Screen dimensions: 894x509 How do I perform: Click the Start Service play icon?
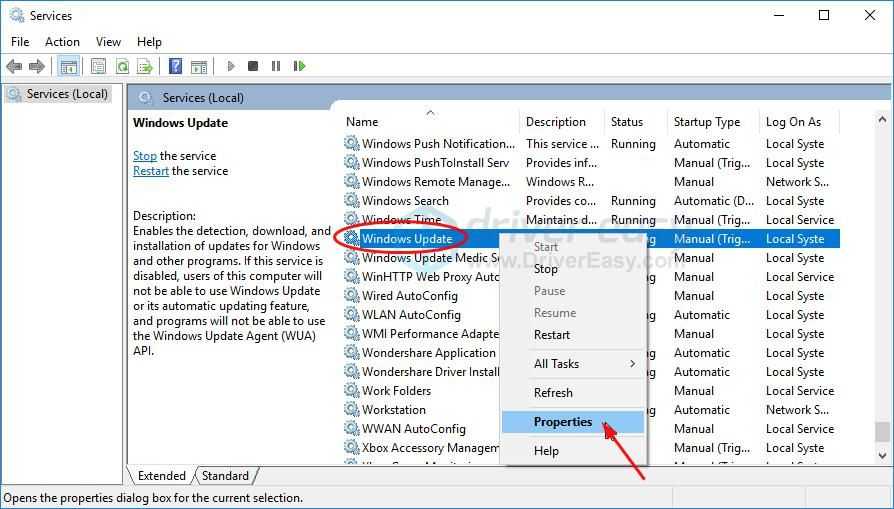coord(231,67)
